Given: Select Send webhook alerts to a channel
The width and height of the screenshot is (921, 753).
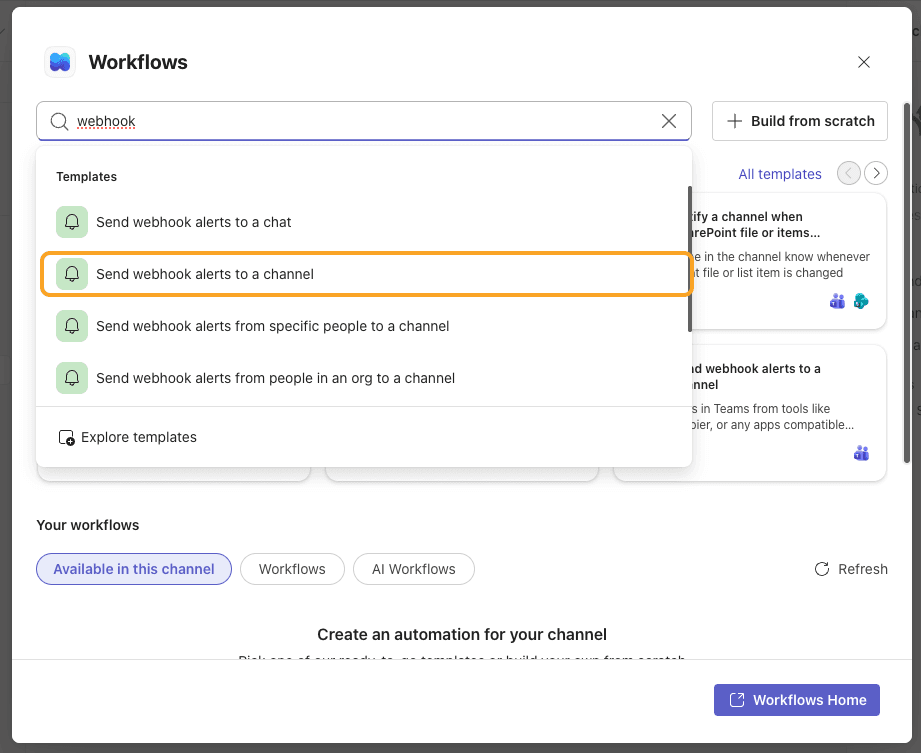Looking at the screenshot, I should [364, 274].
